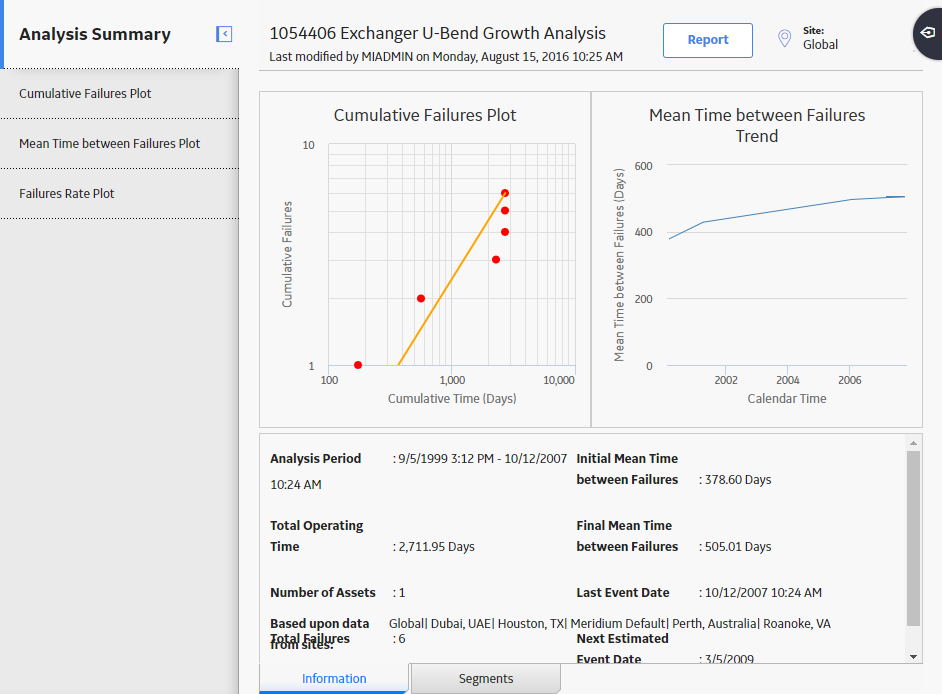The height and width of the screenshot is (694, 942).
Task: Click the Total Operating Time label
Action: point(317,536)
